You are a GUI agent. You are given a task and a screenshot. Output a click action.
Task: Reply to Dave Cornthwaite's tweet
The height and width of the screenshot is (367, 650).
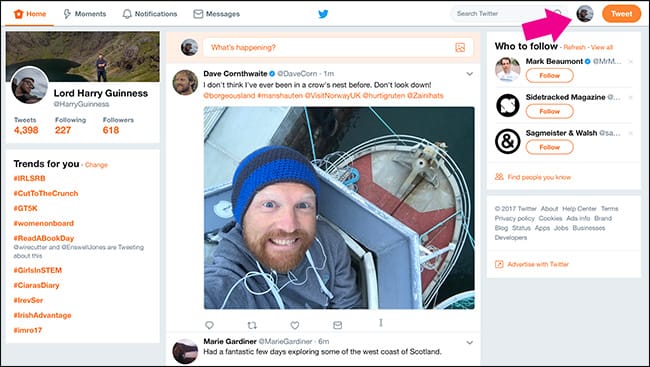click(209, 325)
